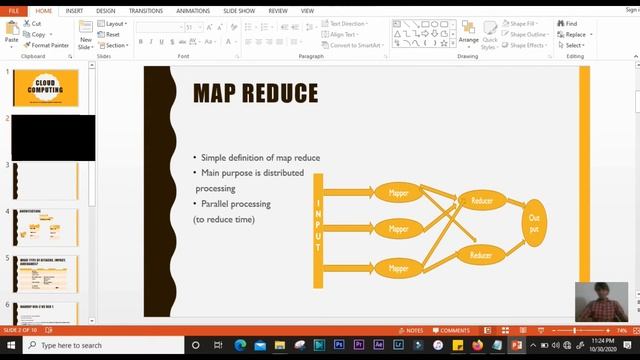Open the Shape Fill dropdown
The height and width of the screenshot is (360, 640).
(x=520, y=24)
